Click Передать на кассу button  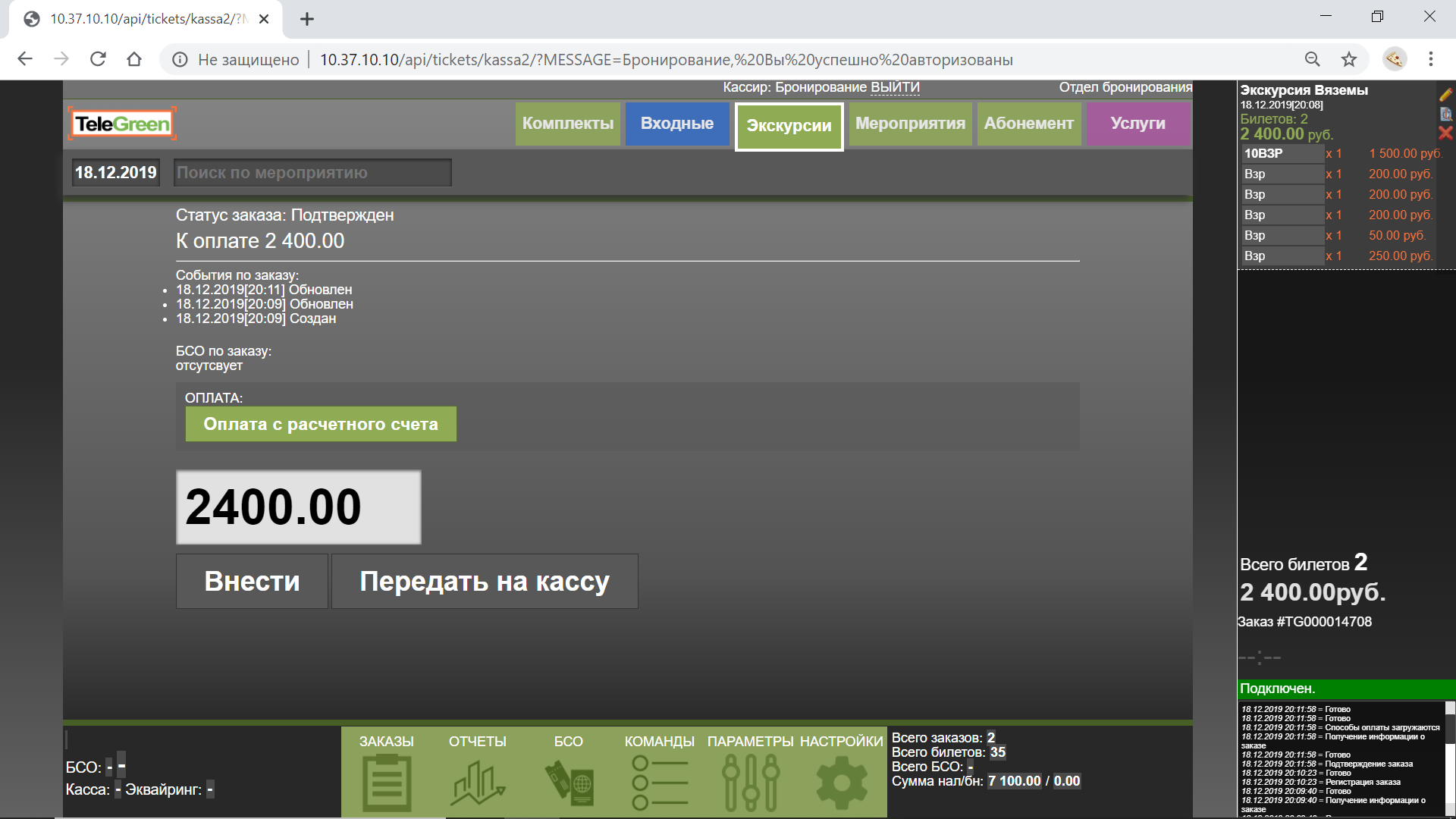[485, 582]
